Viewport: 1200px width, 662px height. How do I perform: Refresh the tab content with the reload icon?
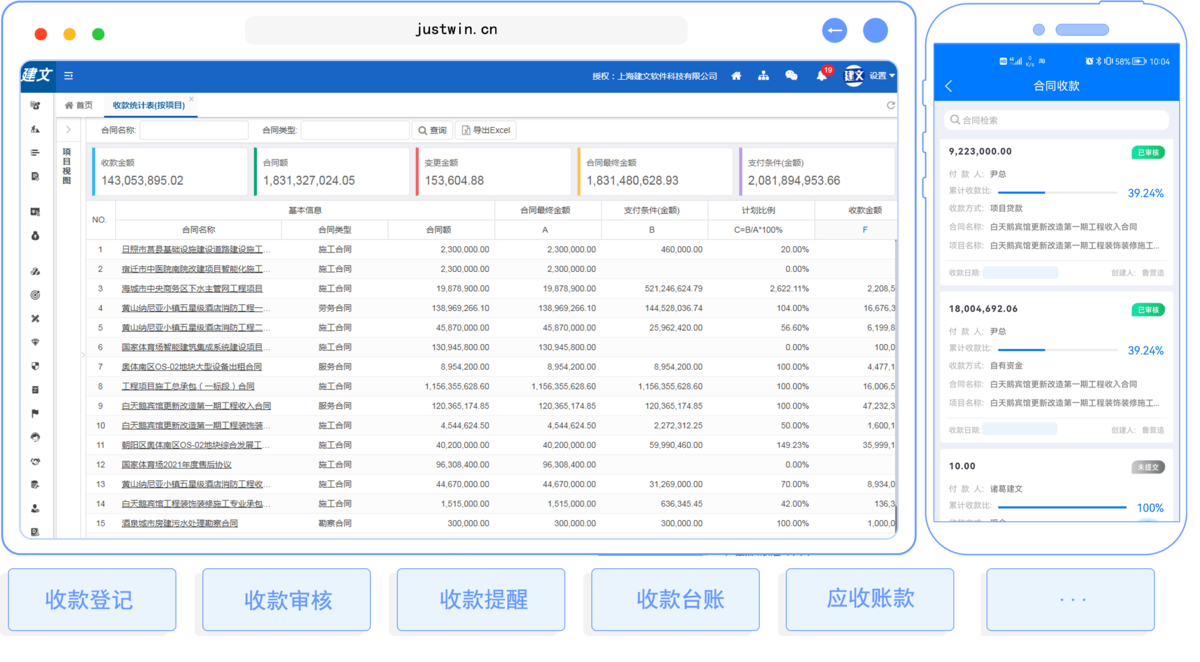(x=890, y=105)
